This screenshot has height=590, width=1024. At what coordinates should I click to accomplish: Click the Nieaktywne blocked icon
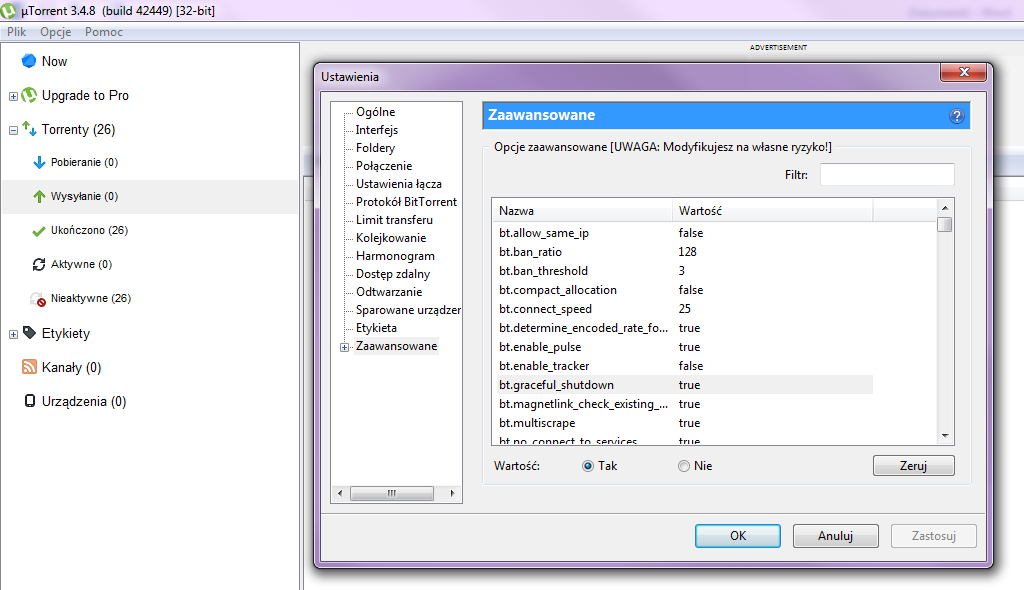coord(39,299)
